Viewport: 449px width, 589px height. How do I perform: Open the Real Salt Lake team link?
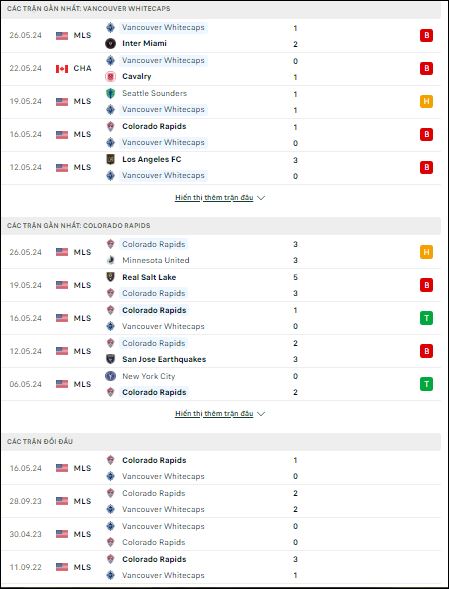149,277
